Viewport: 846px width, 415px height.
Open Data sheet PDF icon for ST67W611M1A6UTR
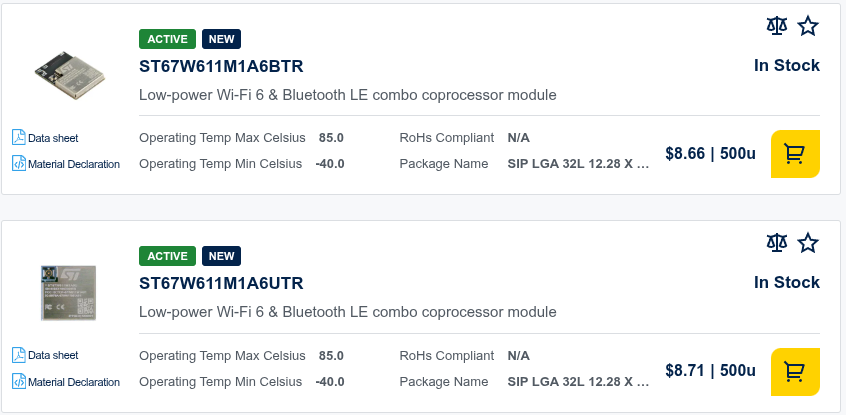(18, 354)
